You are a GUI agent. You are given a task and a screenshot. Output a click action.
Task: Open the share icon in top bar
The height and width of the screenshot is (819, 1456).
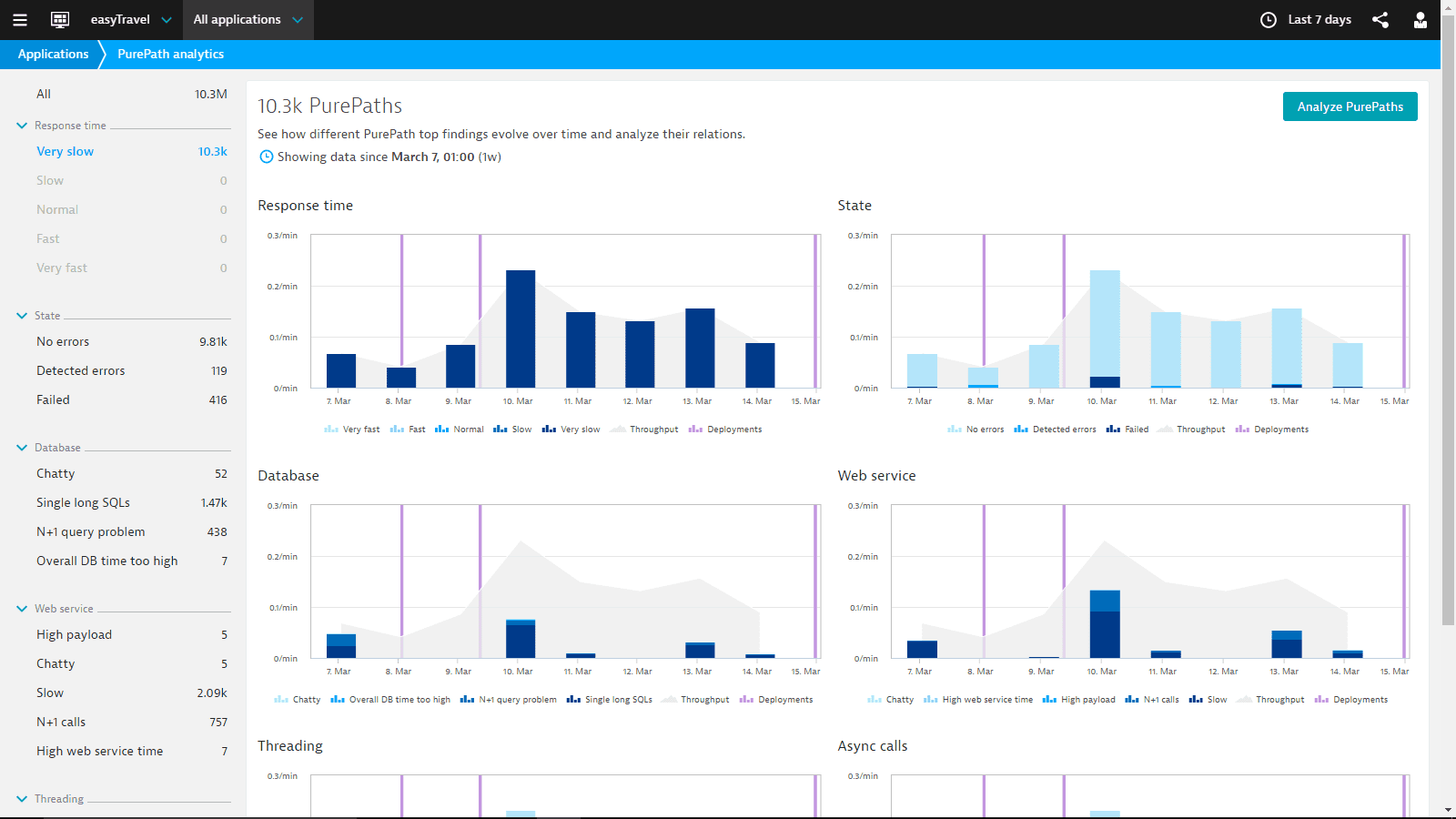pos(1380,20)
